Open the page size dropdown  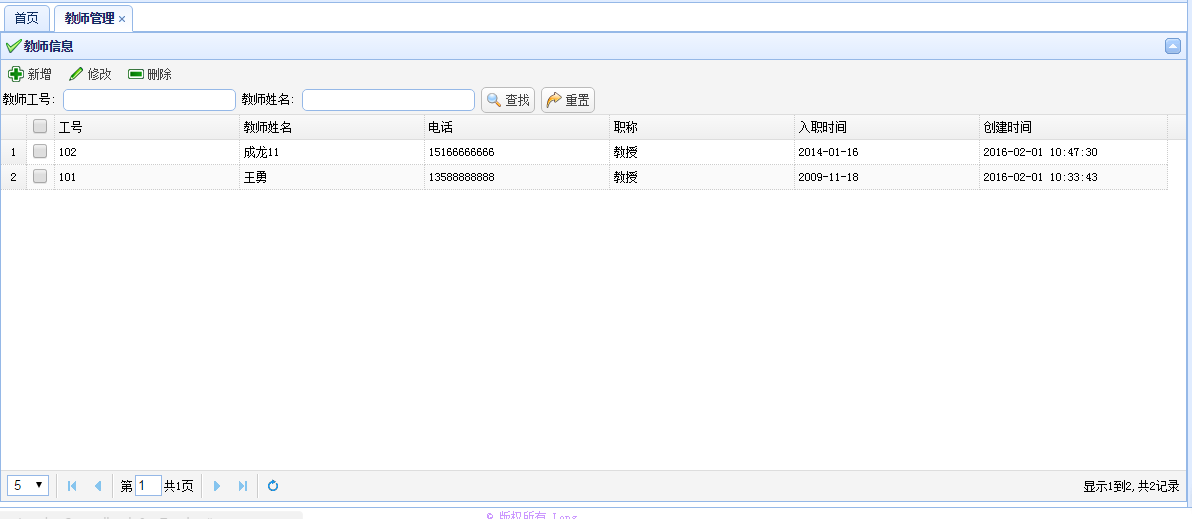[x=28, y=485]
